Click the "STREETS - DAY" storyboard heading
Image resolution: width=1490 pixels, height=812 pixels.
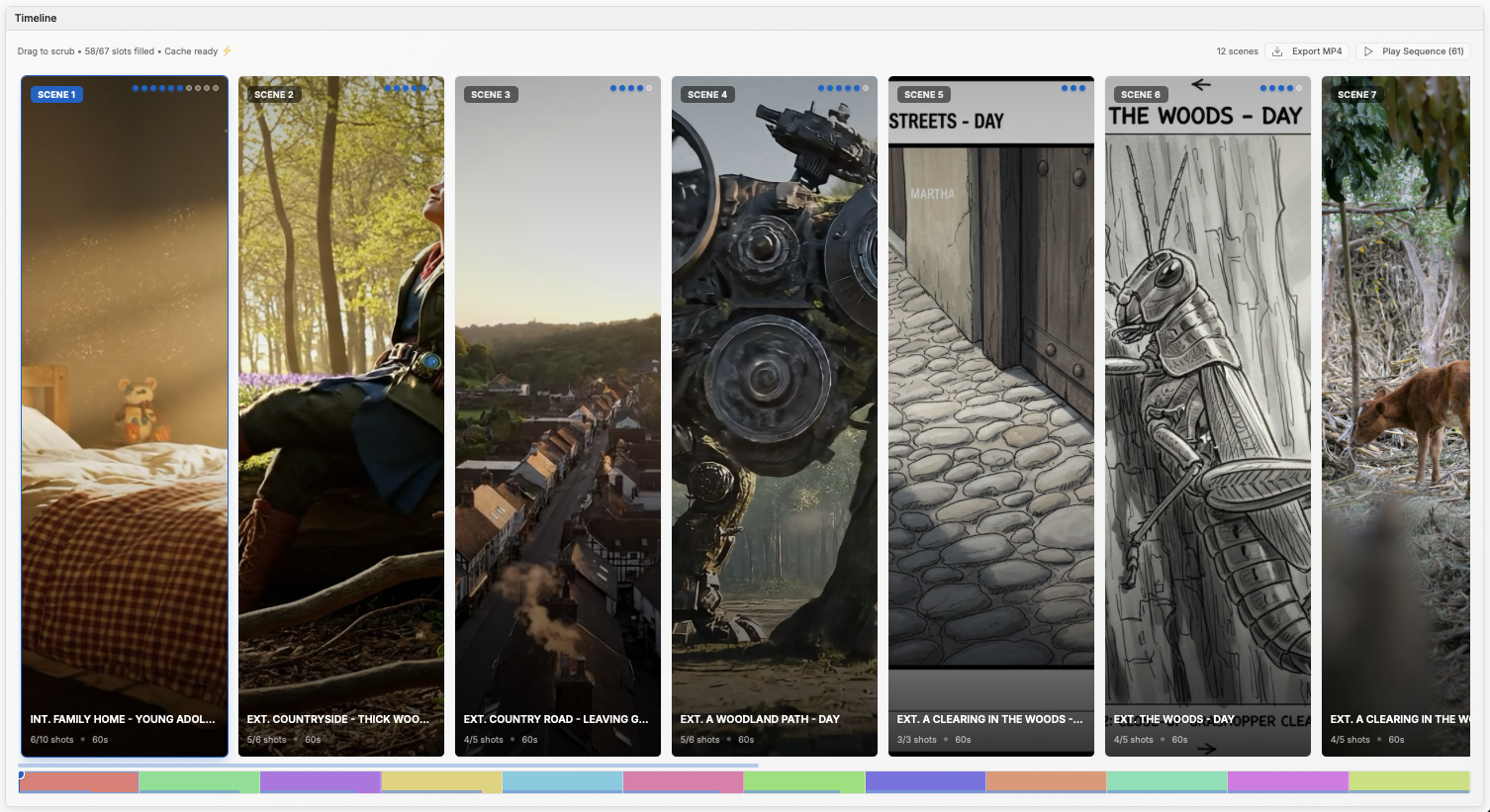pos(947,121)
